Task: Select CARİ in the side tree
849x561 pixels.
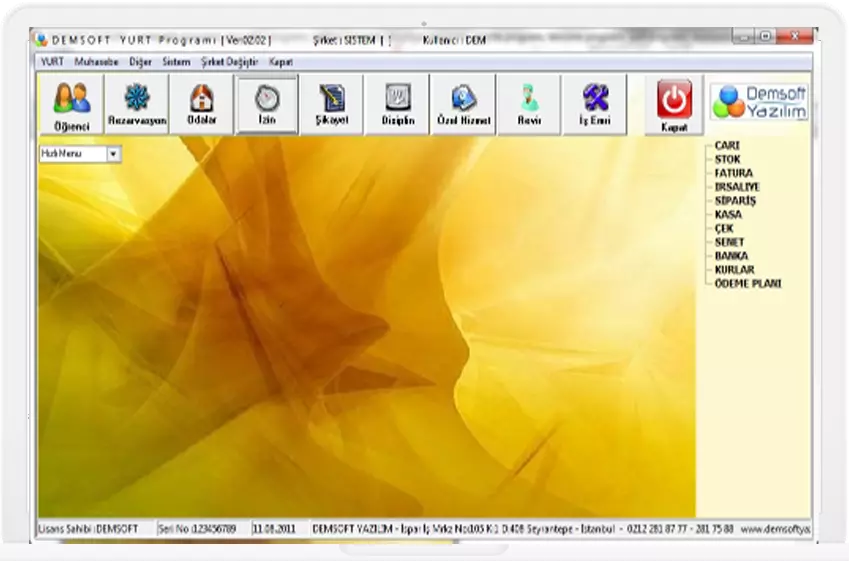Action: pyautogui.click(x=727, y=145)
